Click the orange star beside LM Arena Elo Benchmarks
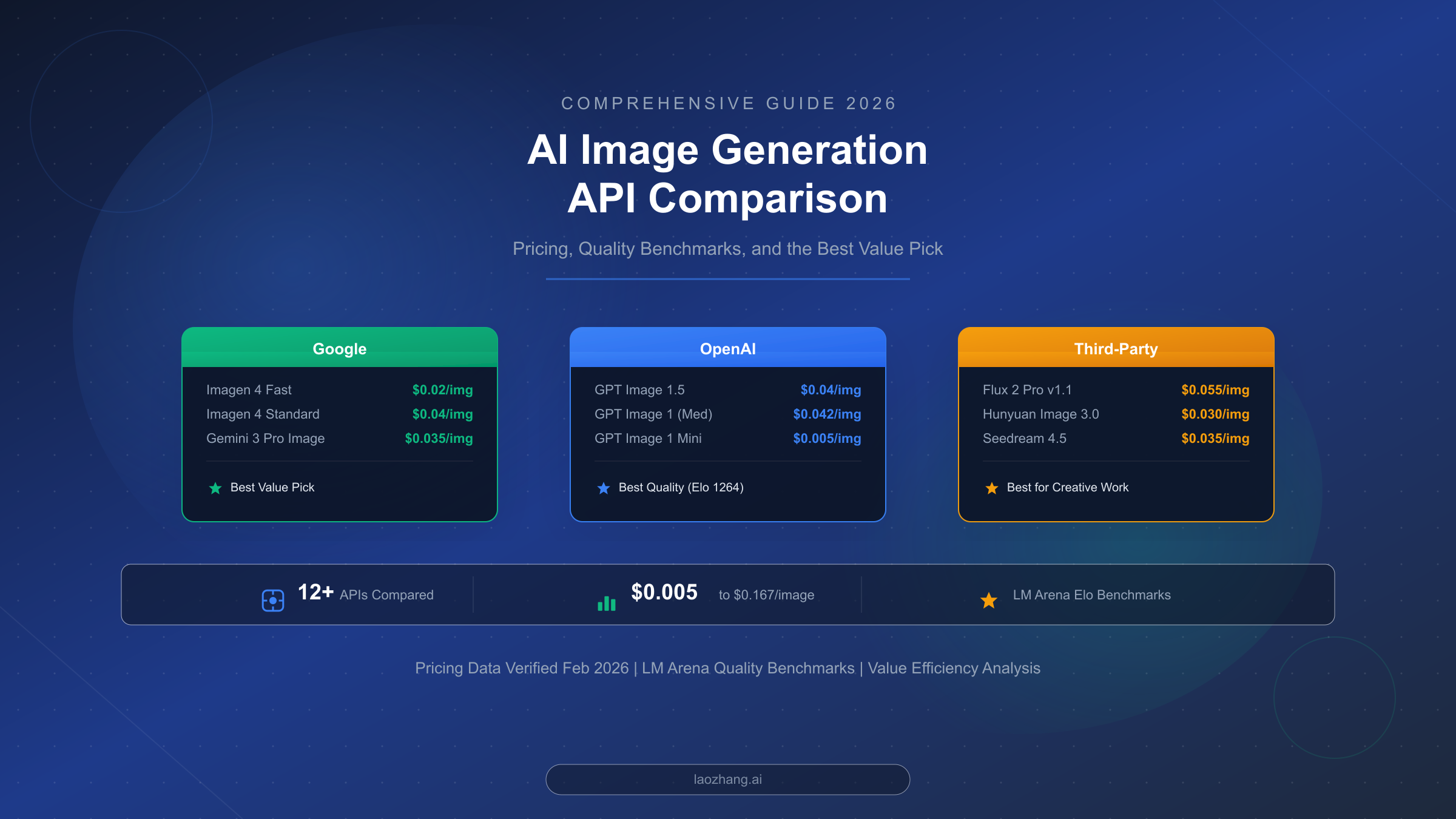1456x819 pixels. 988,601
